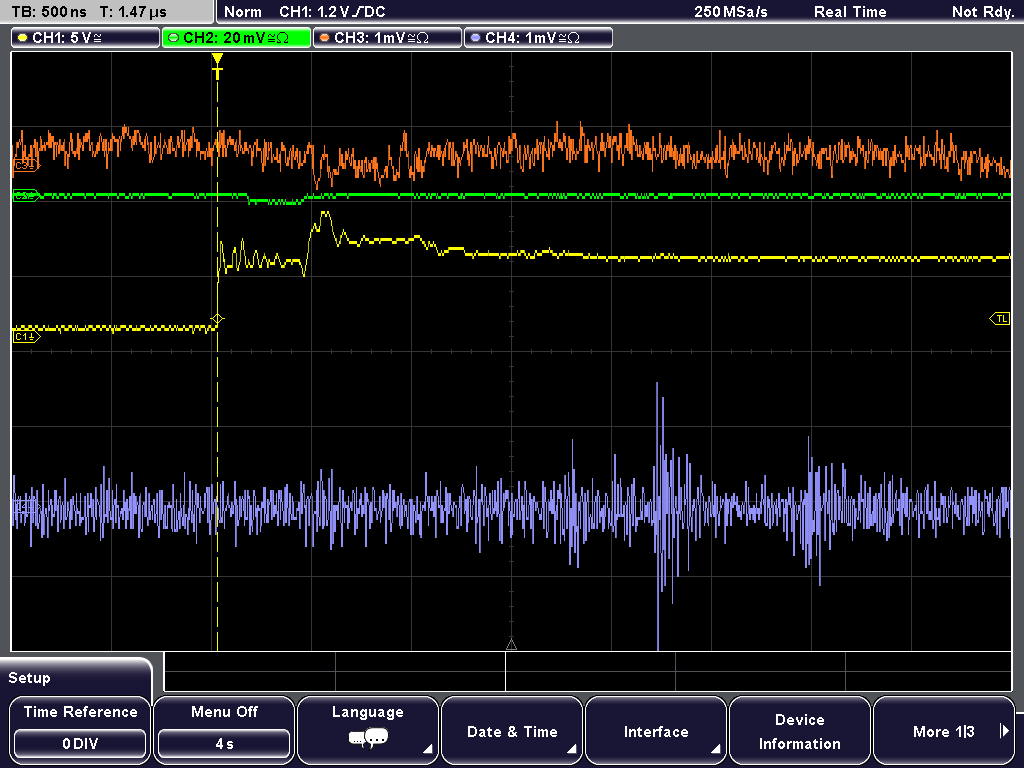
Task: Click the speech bubble language icon
Action: 368,739
